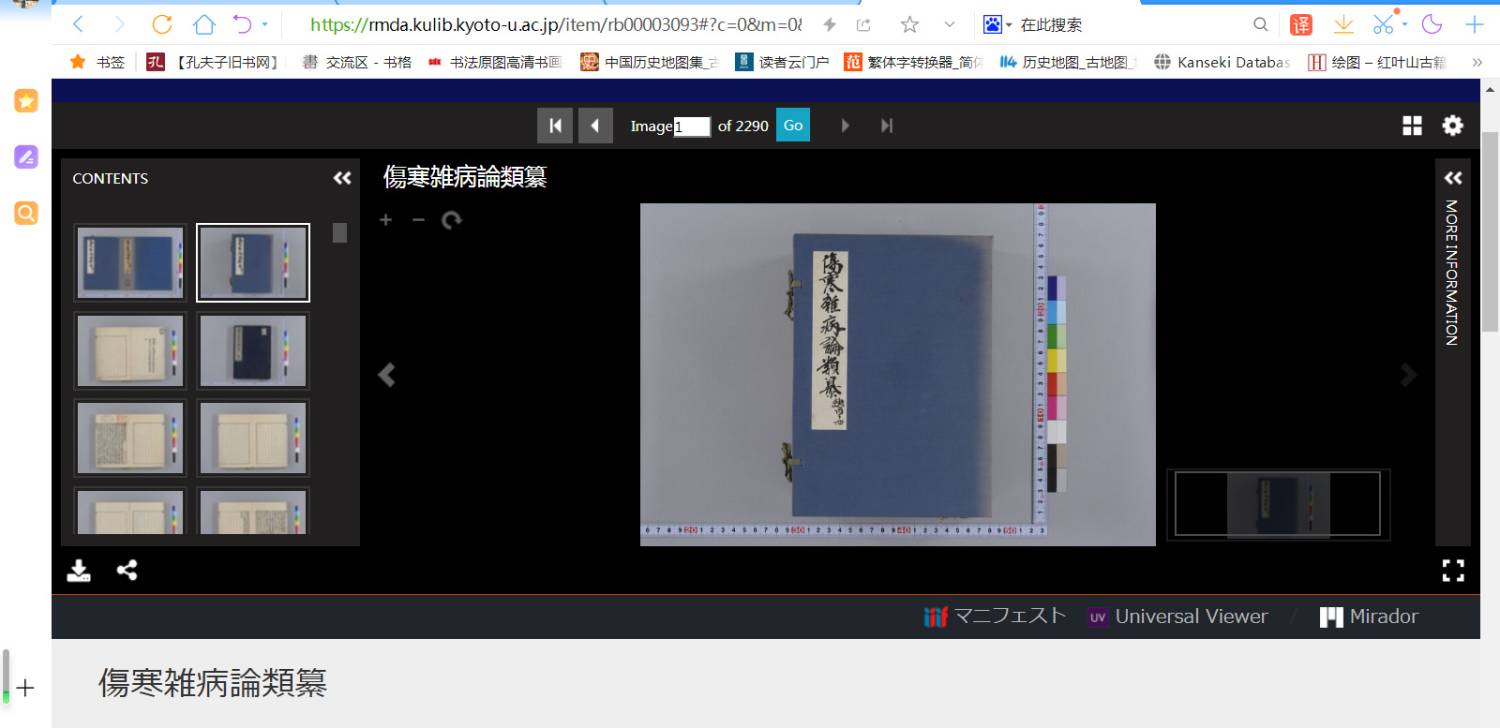Zoom in with the plus icon
Image resolution: width=1500 pixels, height=728 pixels.
386,220
